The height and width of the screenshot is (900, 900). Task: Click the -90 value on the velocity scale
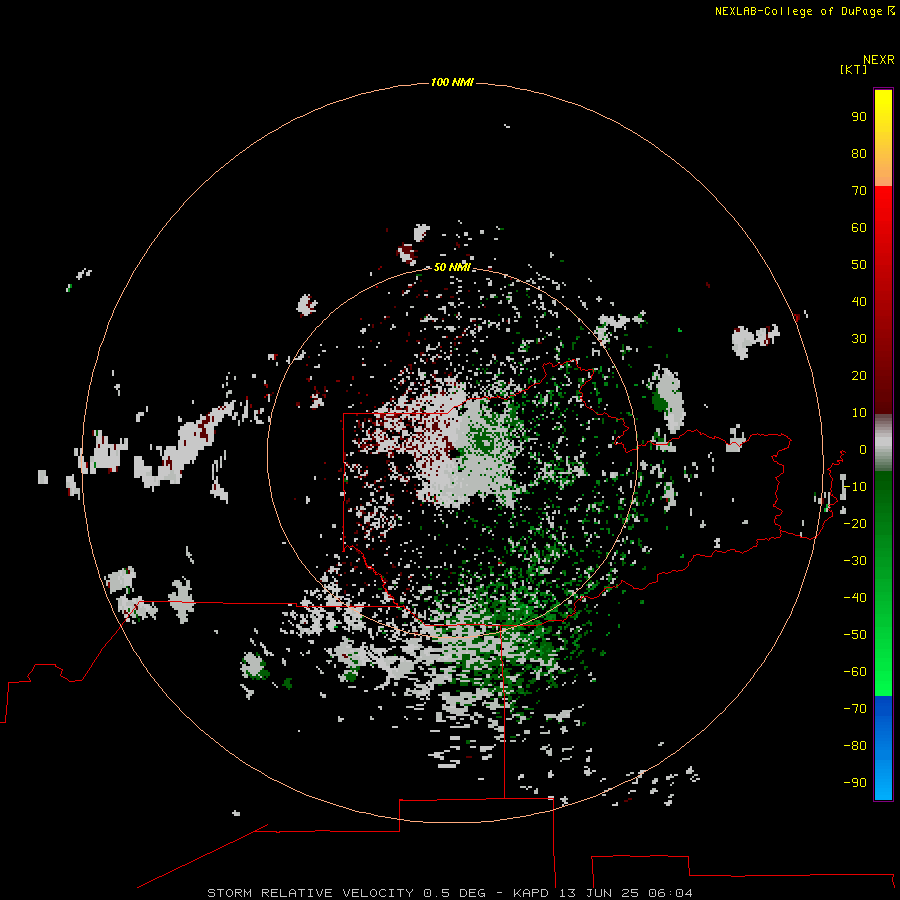pyautogui.click(x=855, y=783)
